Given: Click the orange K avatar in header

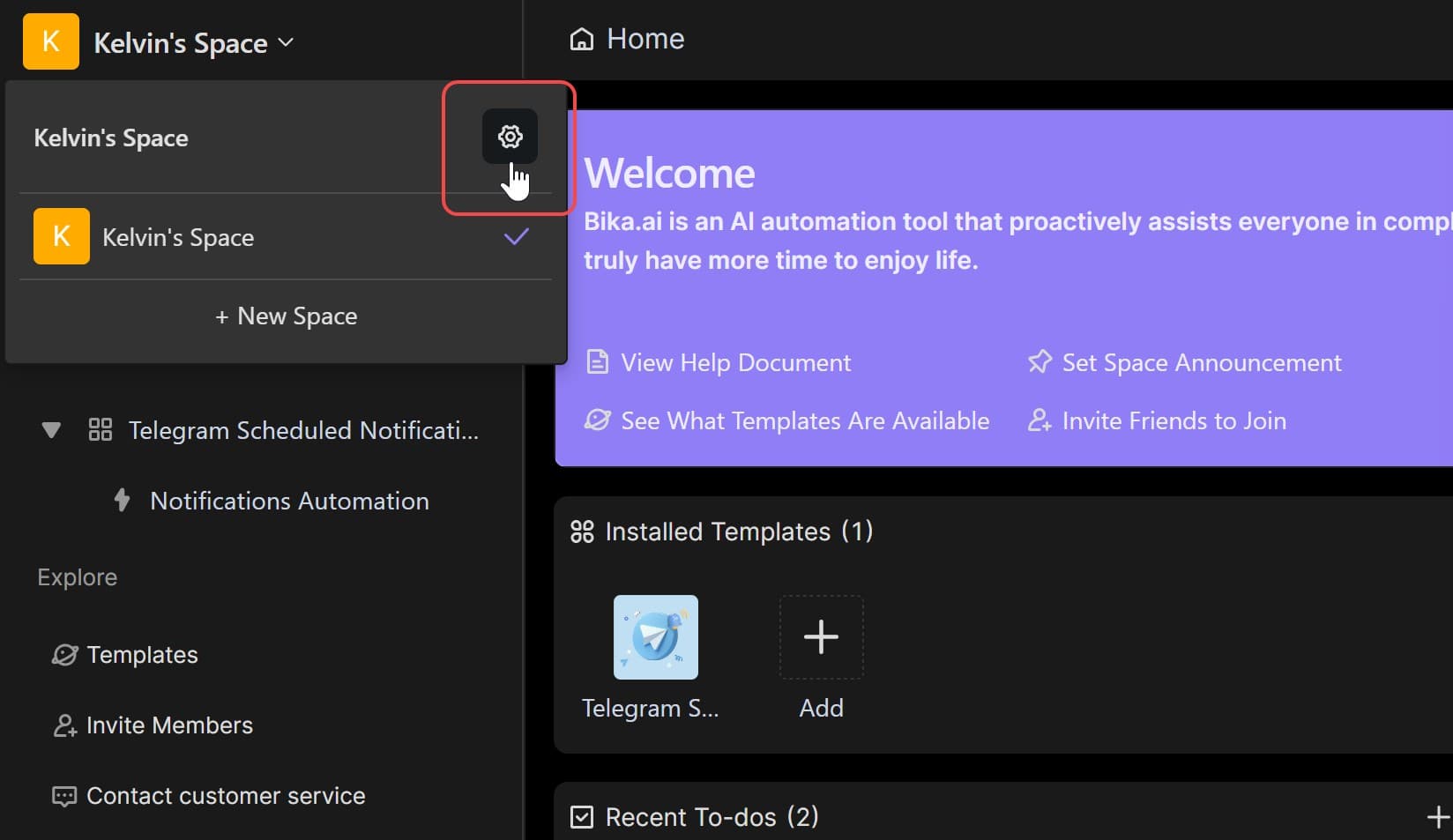Looking at the screenshot, I should (x=51, y=41).
